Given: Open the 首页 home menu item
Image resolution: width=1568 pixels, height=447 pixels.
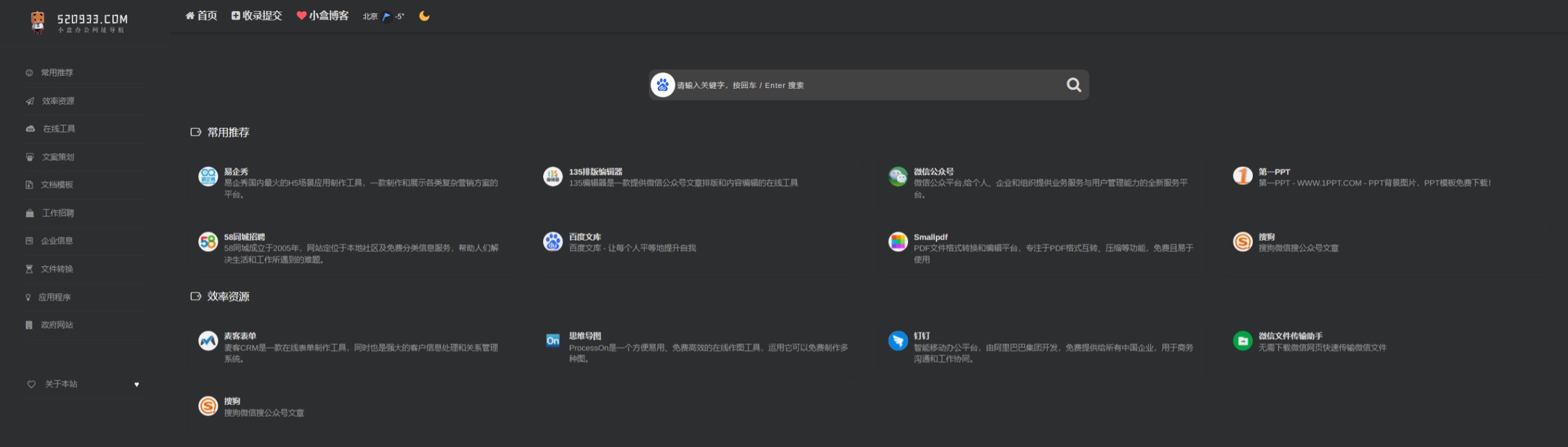Looking at the screenshot, I should [x=201, y=16].
